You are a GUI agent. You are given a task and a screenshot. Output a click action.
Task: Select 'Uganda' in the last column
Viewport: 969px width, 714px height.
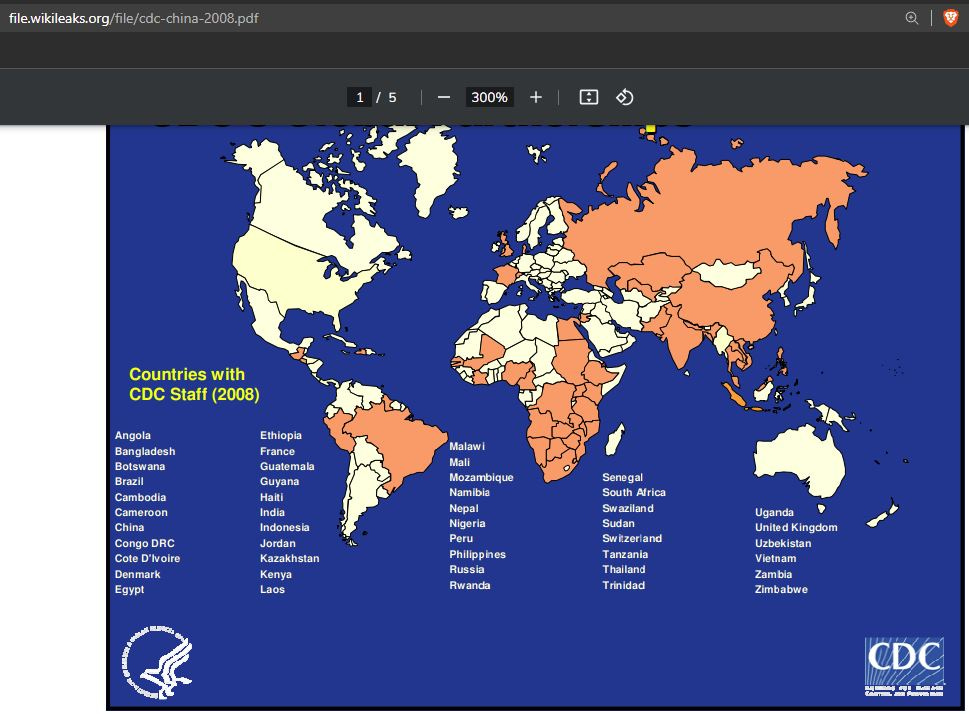click(774, 512)
